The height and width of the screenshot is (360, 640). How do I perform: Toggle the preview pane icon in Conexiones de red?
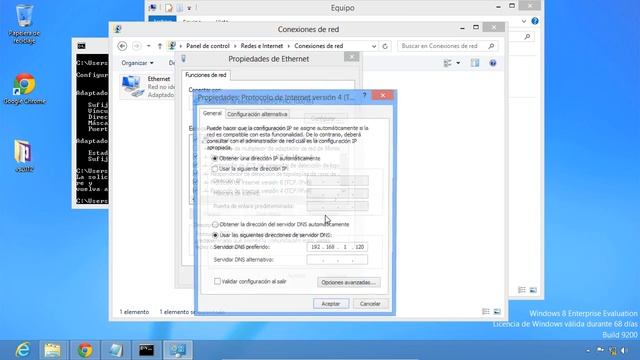point(475,63)
